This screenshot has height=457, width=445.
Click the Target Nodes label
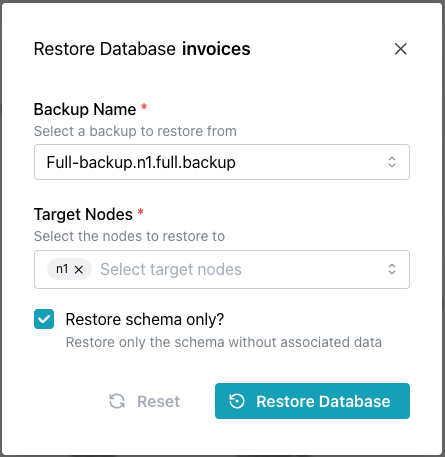pos(83,214)
